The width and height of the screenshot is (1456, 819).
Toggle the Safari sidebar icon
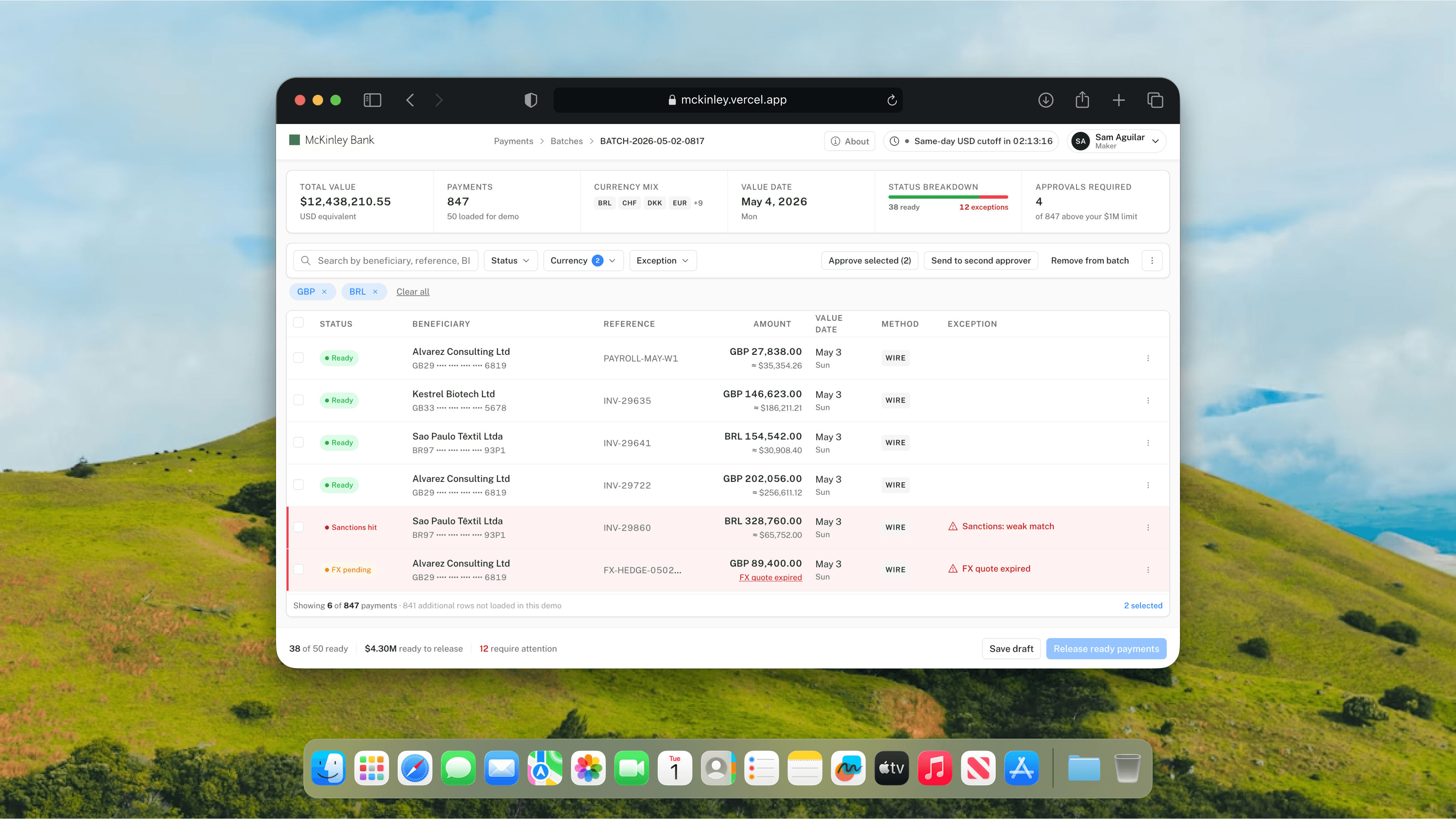point(372,100)
